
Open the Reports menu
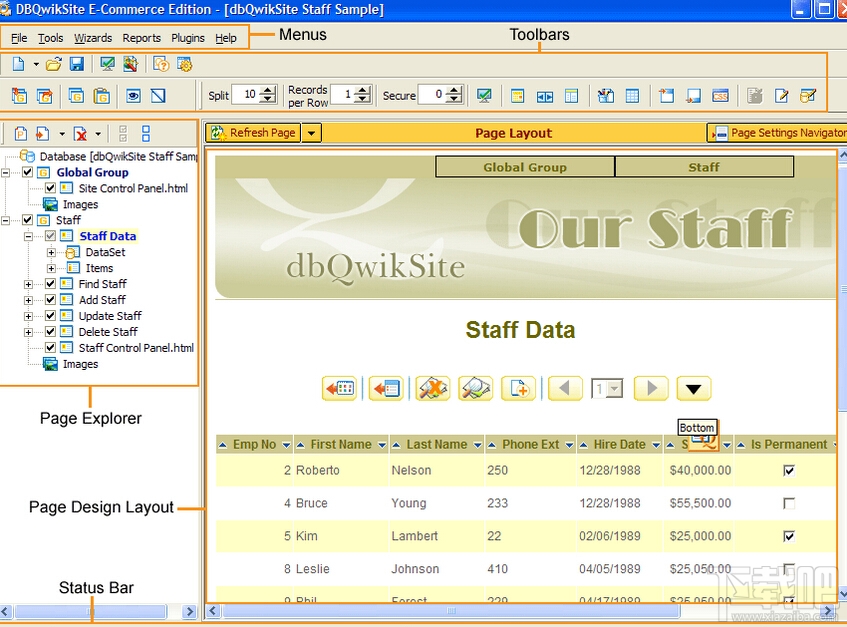click(142, 38)
